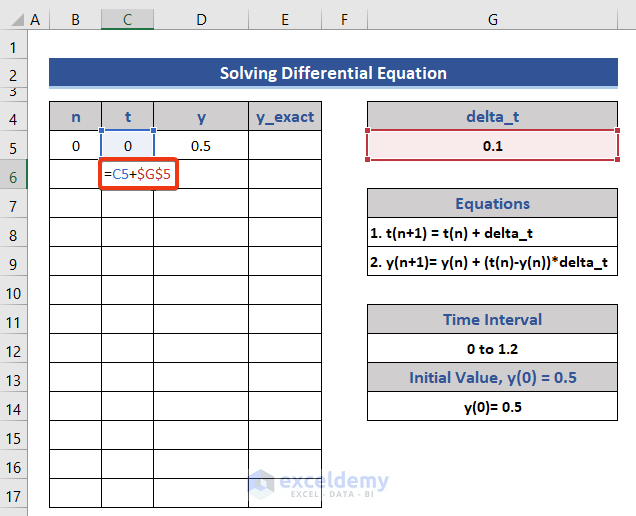Click the 'y' table header cell

(x=201, y=117)
